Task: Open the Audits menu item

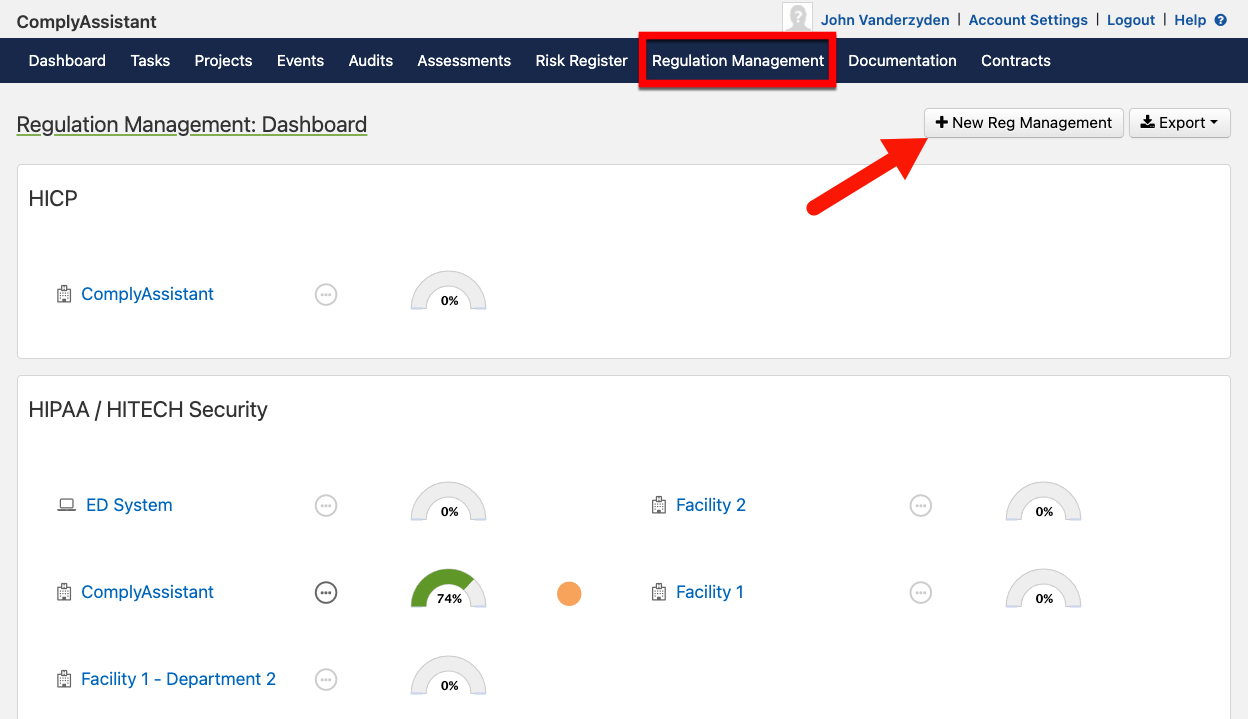Action: (x=371, y=61)
